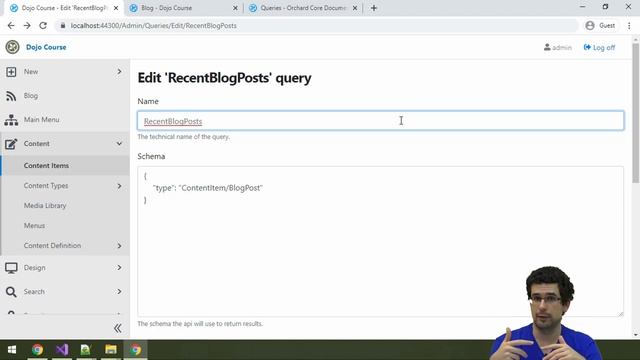640x360 pixels.
Task: Click the Content edit icon in sidebar
Action: [x=11, y=144]
